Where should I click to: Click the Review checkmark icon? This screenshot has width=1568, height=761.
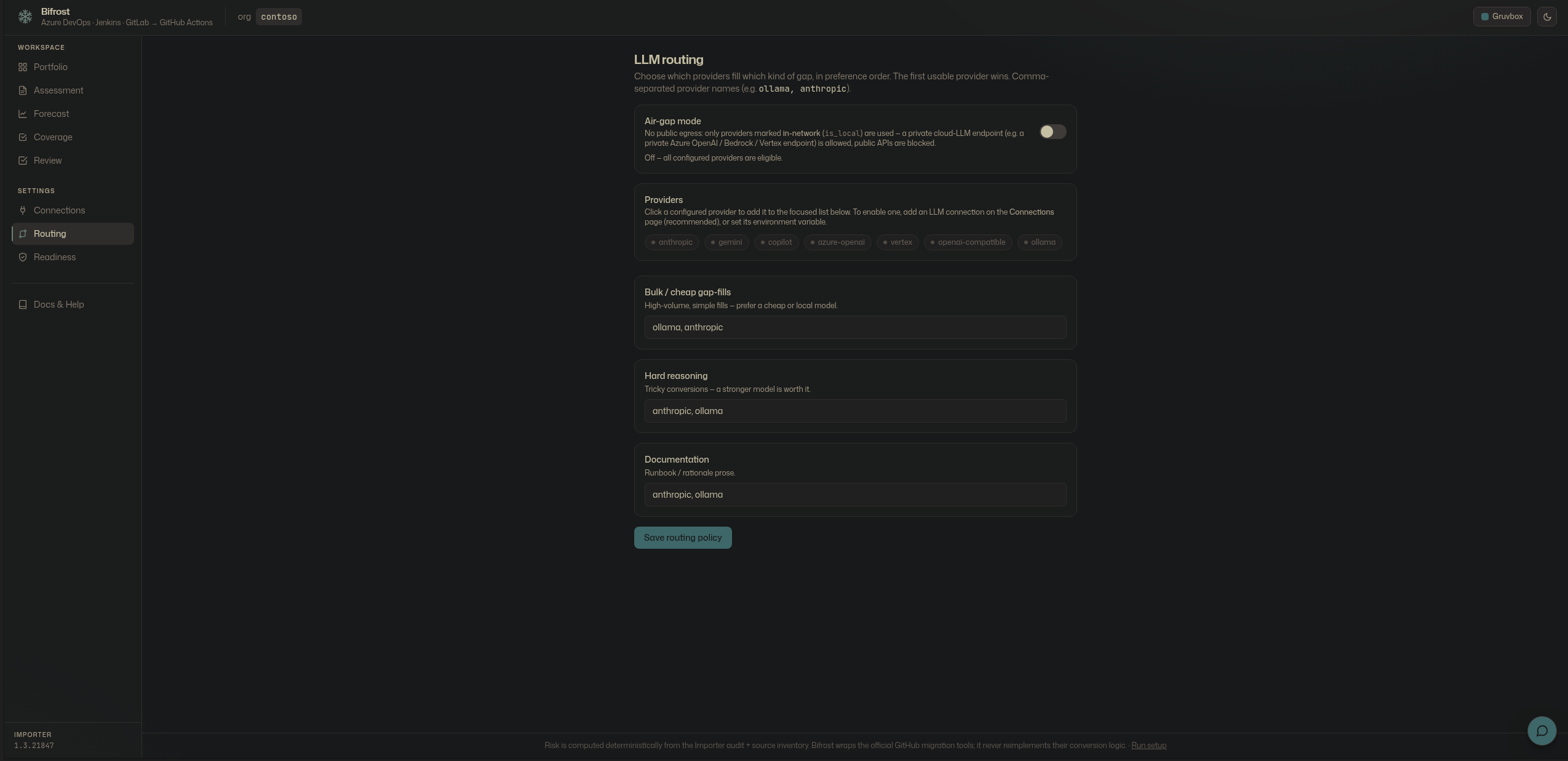(x=23, y=161)
